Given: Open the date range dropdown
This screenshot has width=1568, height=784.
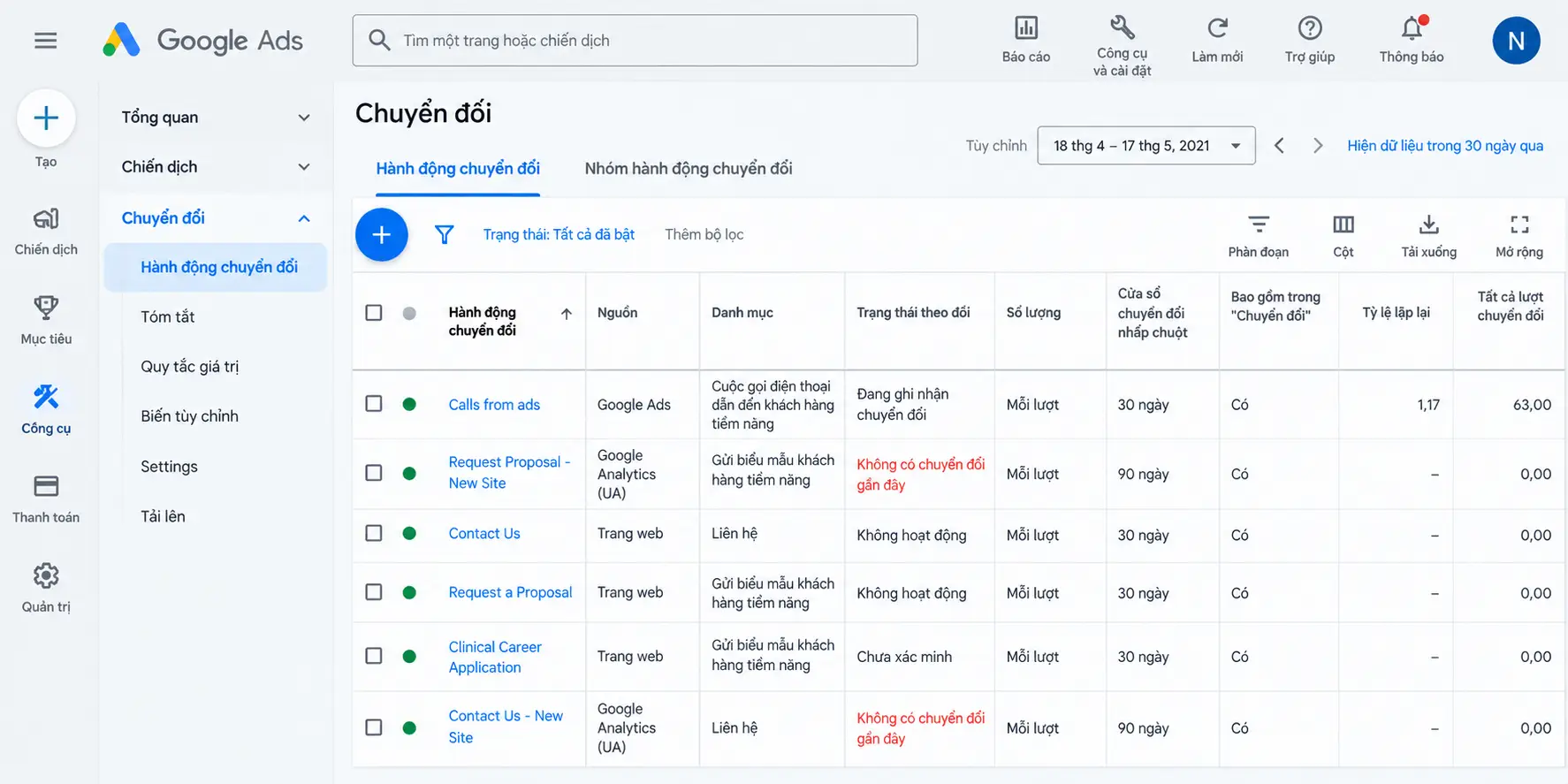Looking at the screenshot, I should pos(1146,146).
